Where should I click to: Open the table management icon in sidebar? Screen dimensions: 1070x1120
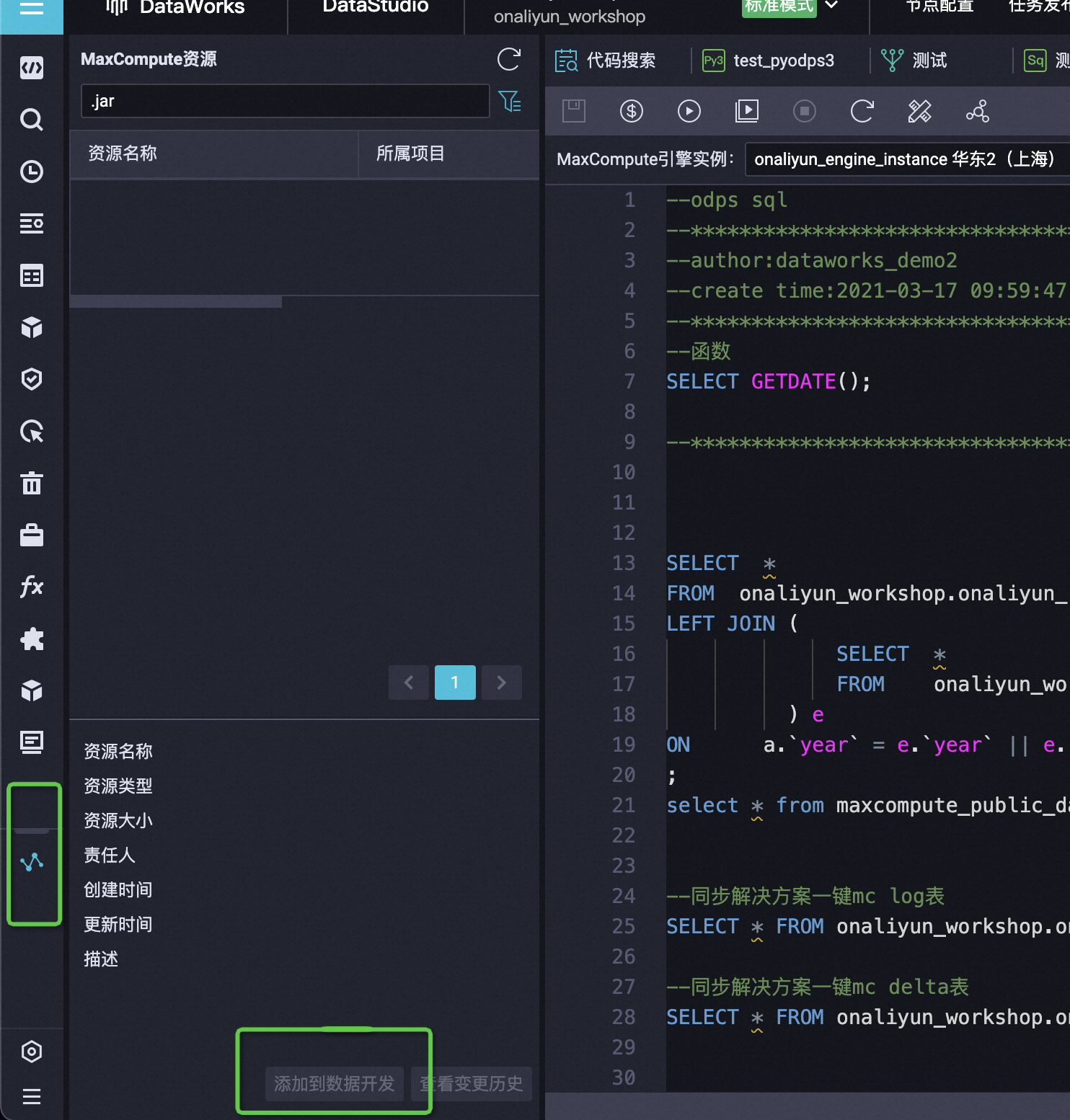32,276
